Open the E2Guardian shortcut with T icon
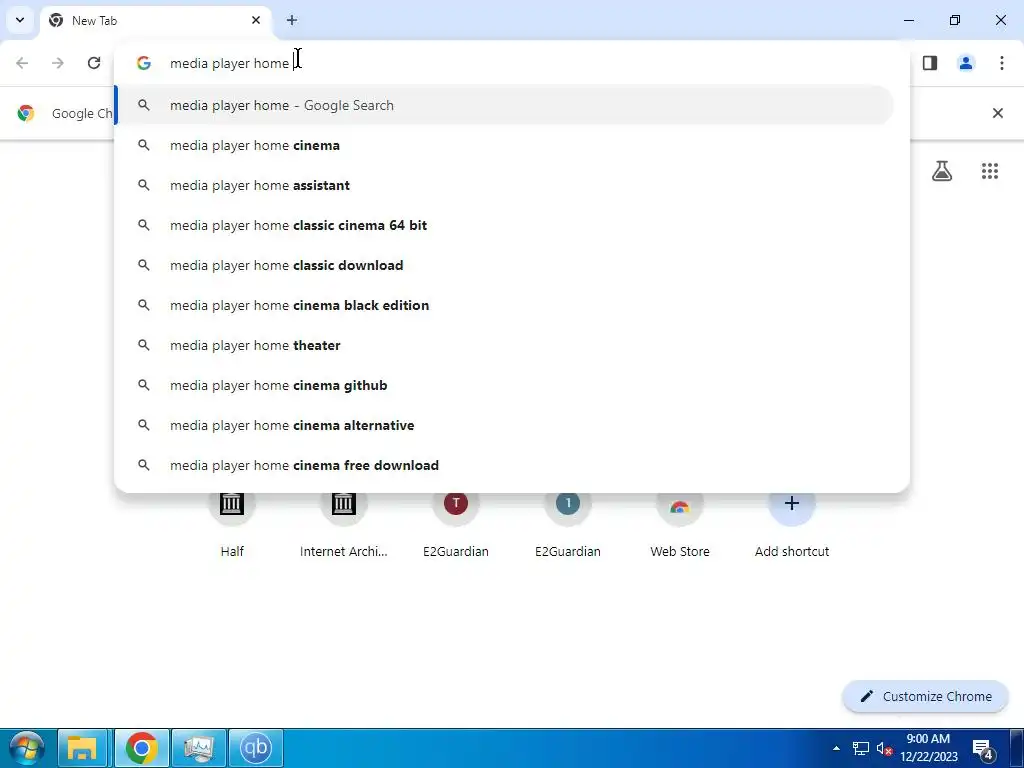This screenshot has height=768, width=1024. pos(456,524)
